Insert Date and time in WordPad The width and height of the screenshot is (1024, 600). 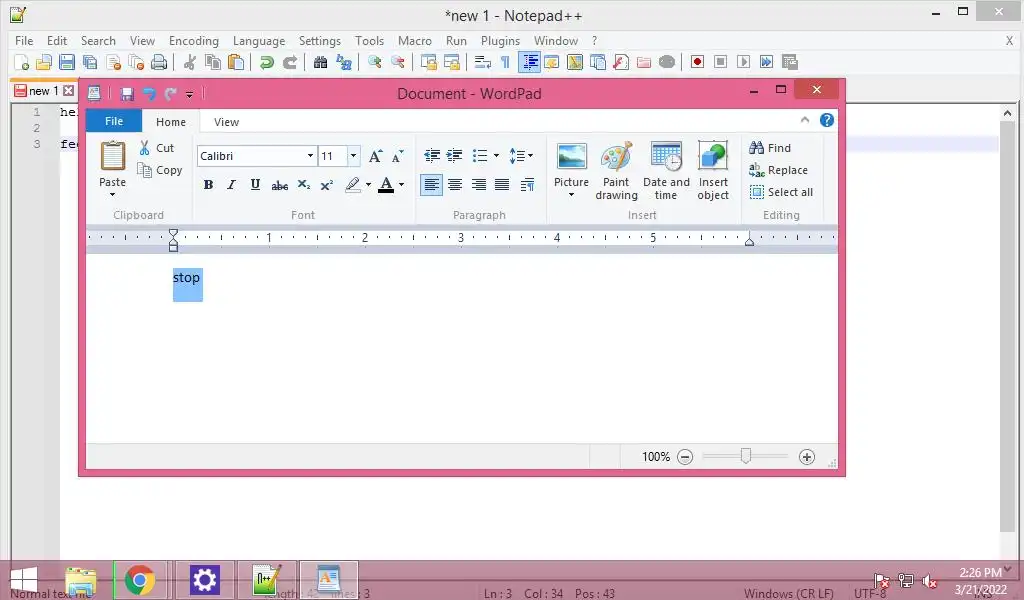point(666,170)
